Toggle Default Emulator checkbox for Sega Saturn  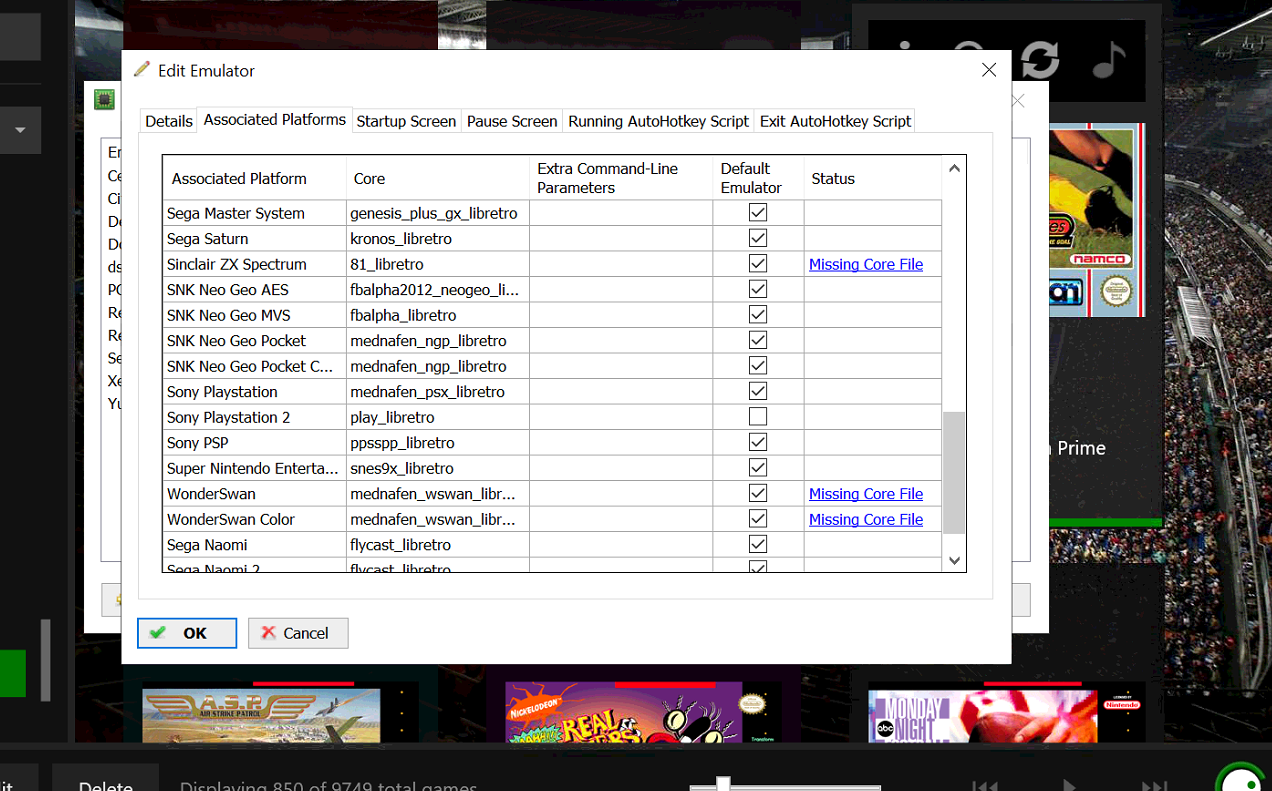(758, 238)
